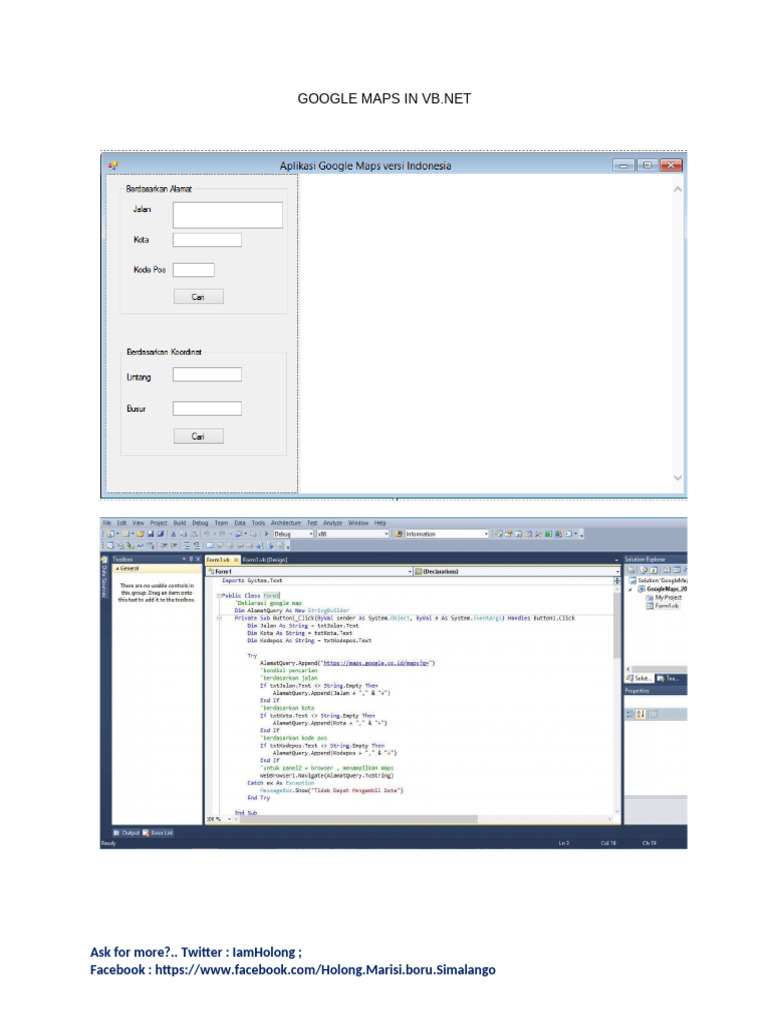768x1024 pixels.
Task: Click the Cut toolbar icon
Action: click(x=174, y=534)
